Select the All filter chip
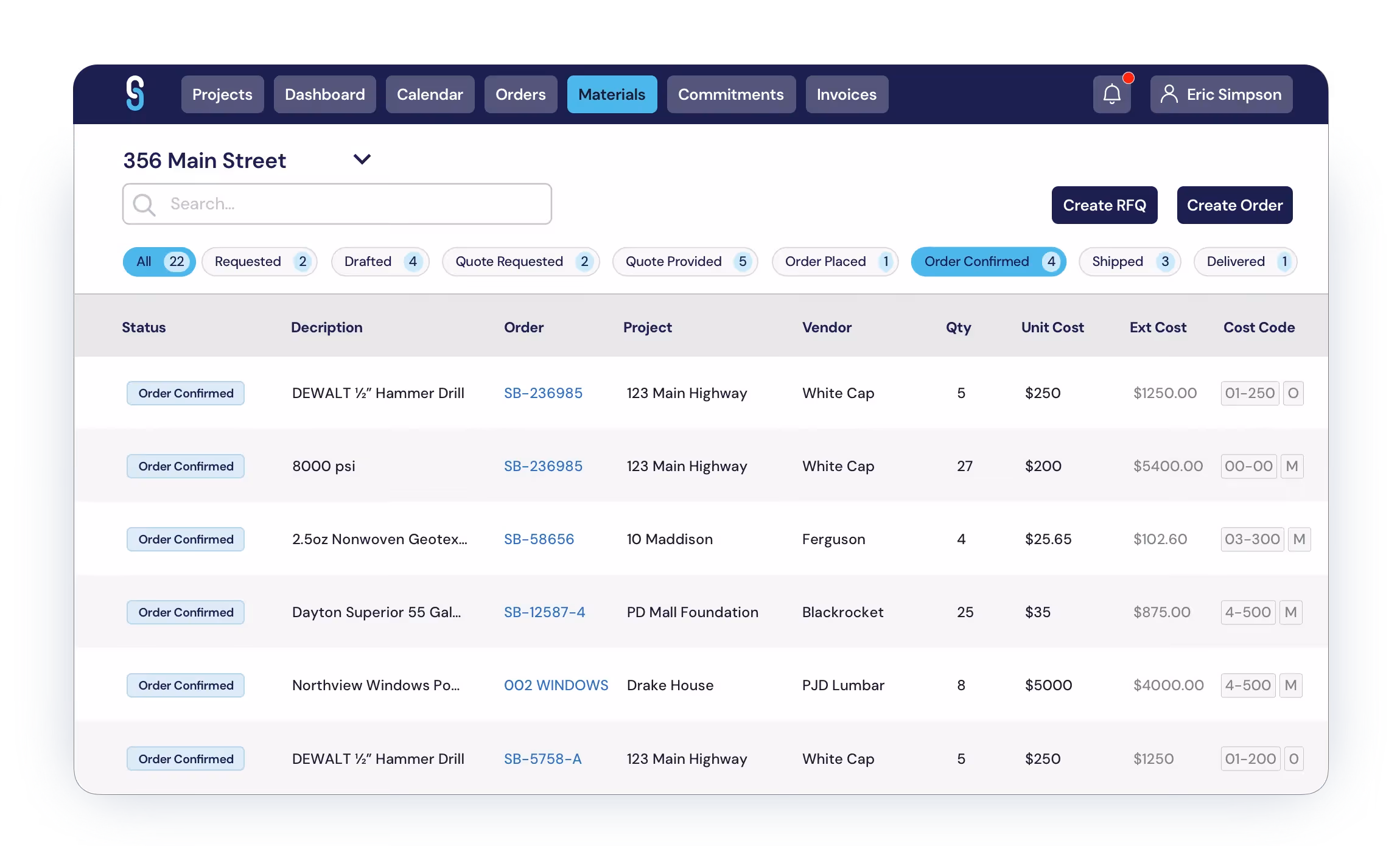The width and height of the screenshot is (1400, 846). 159,262
